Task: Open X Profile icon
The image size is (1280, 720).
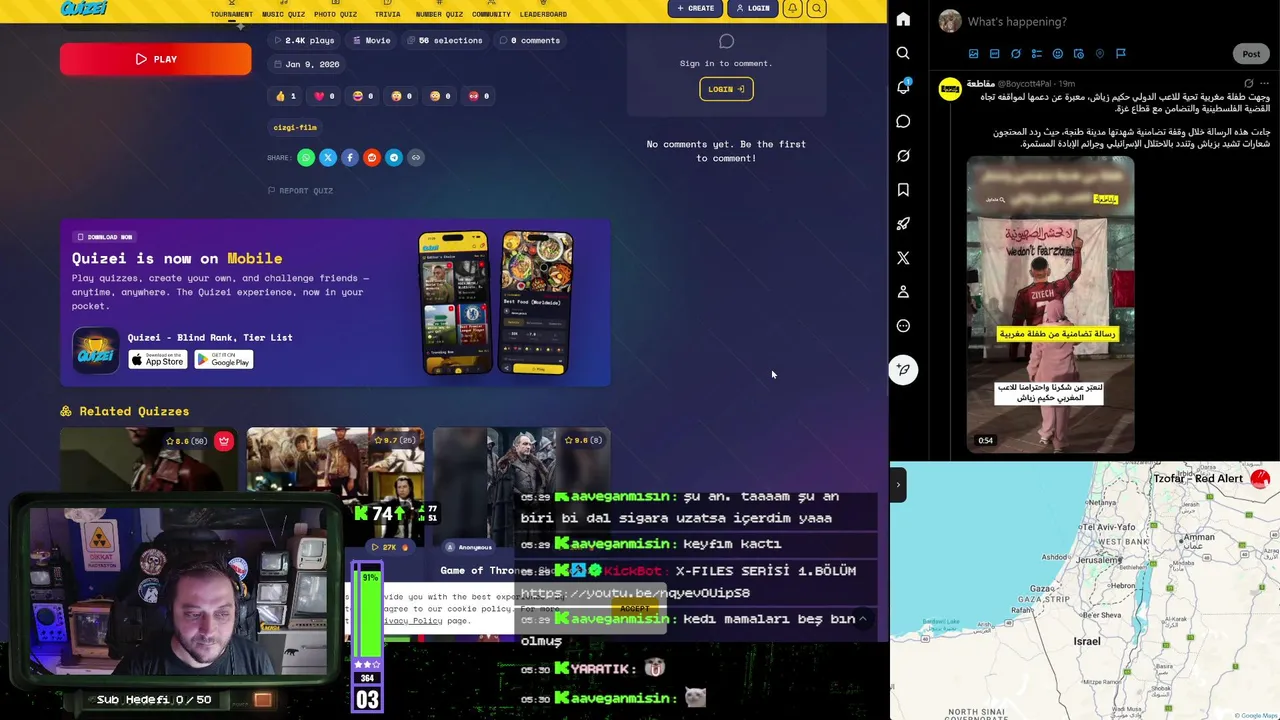Action: point(903,292)
